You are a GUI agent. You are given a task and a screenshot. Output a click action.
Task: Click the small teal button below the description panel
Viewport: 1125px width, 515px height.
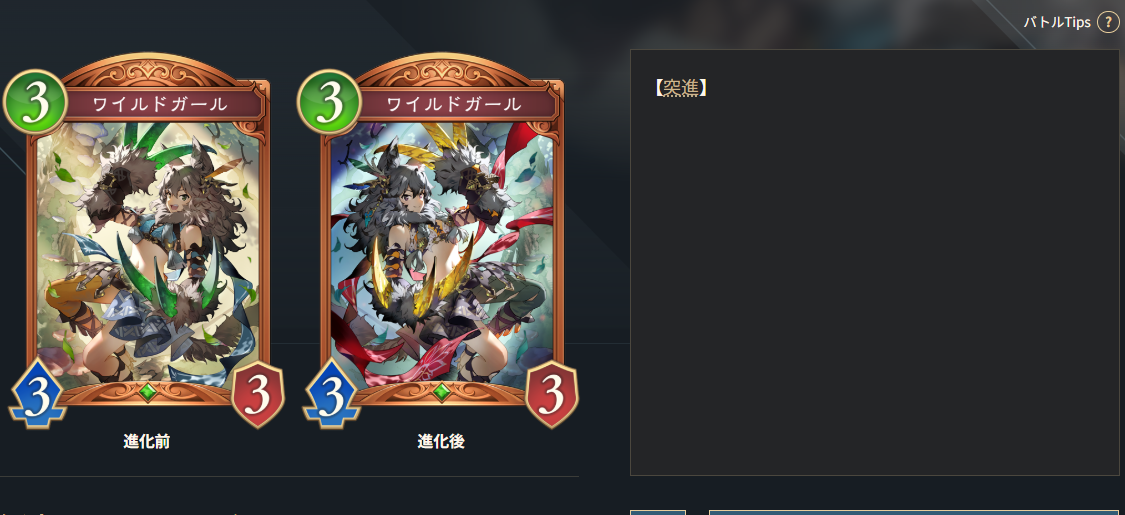[658, 512]
